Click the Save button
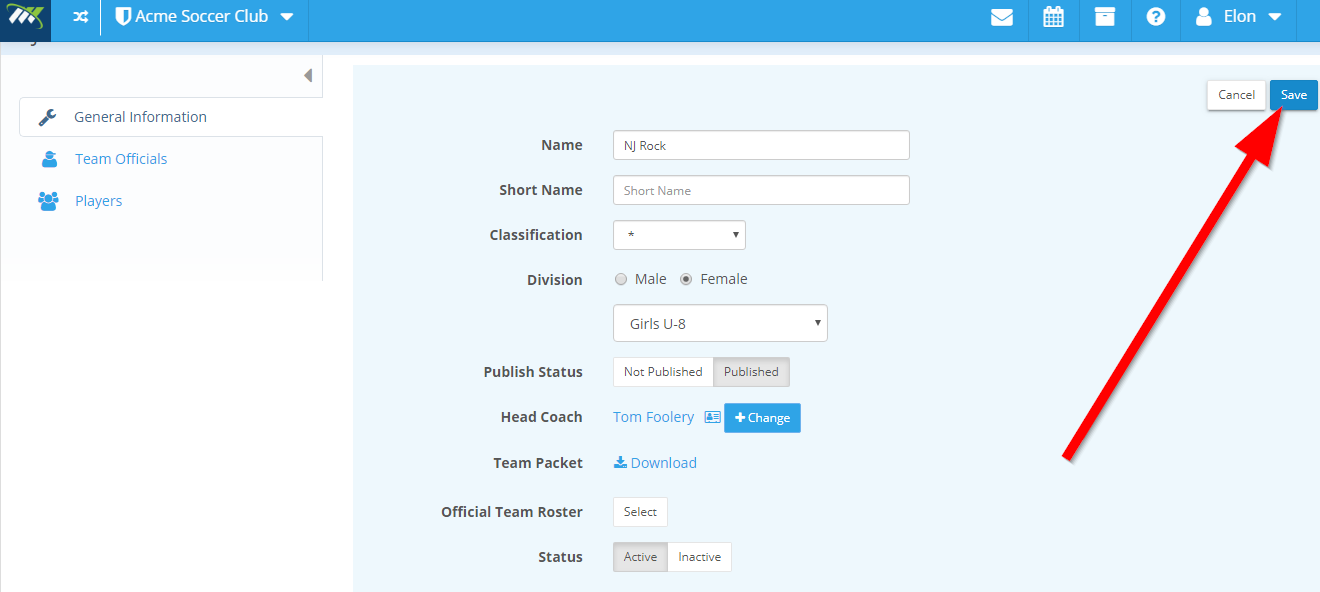The width and height of the screenshot is (1320, 592). (1294, 95)
